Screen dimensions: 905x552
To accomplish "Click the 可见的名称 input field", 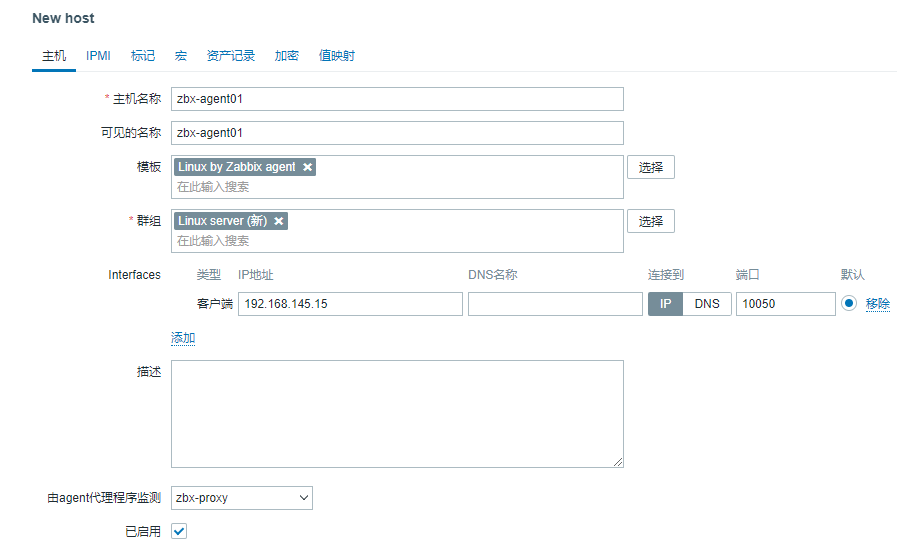I will [397, 133].
